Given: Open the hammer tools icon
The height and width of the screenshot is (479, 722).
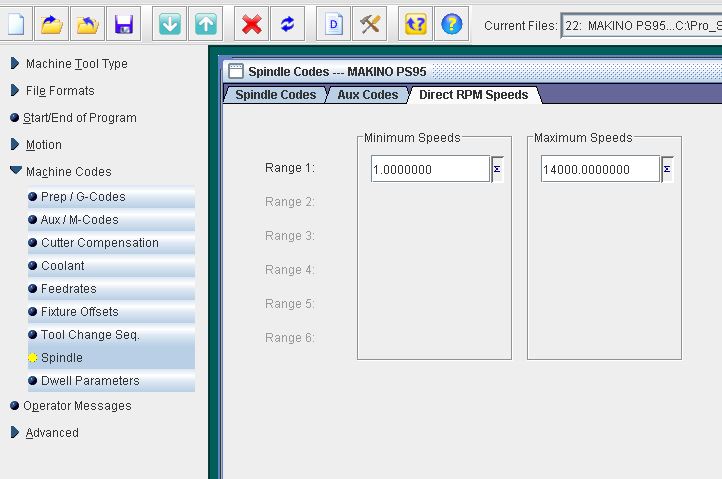Looking at the screenshot, I should (x=369, y=24).
